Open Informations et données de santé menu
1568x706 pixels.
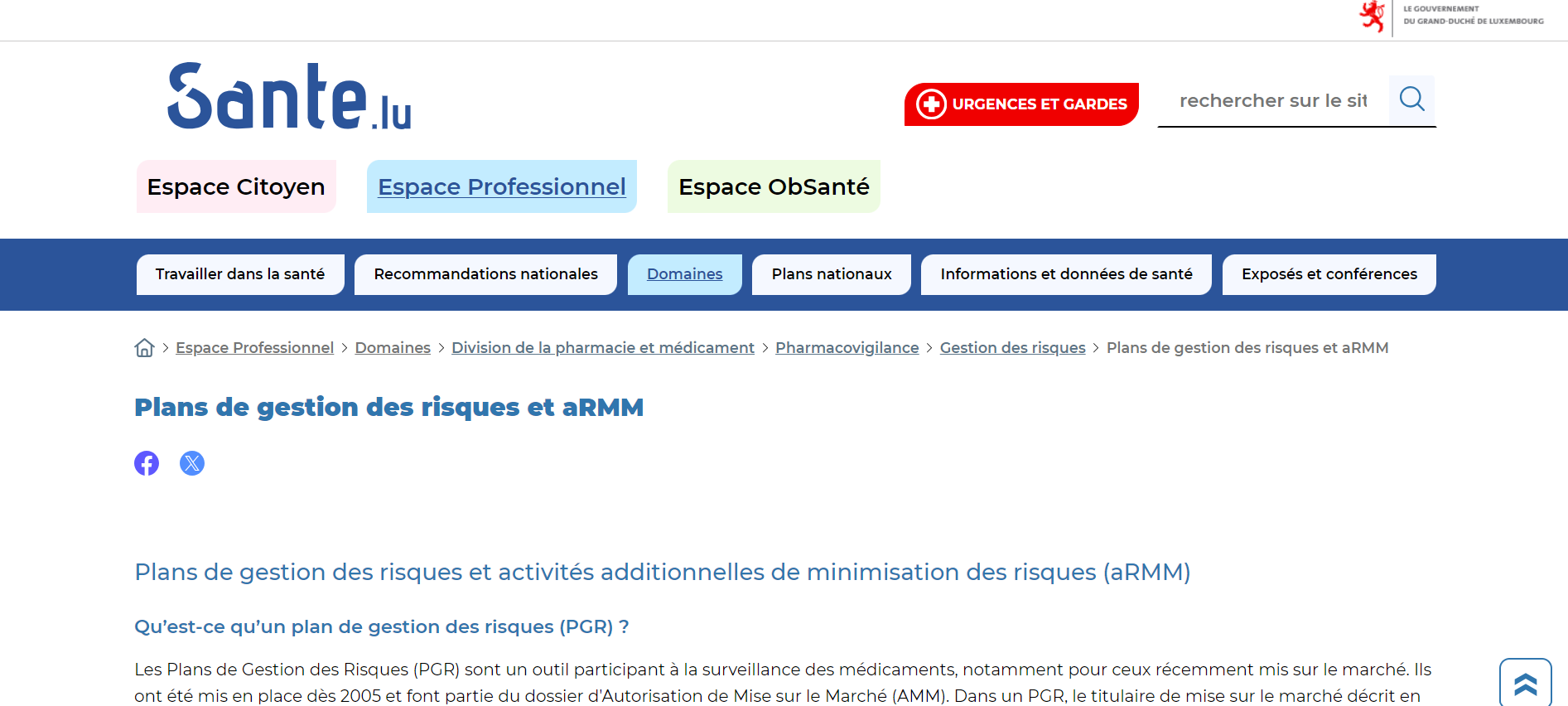click(x=1066, y=274)
